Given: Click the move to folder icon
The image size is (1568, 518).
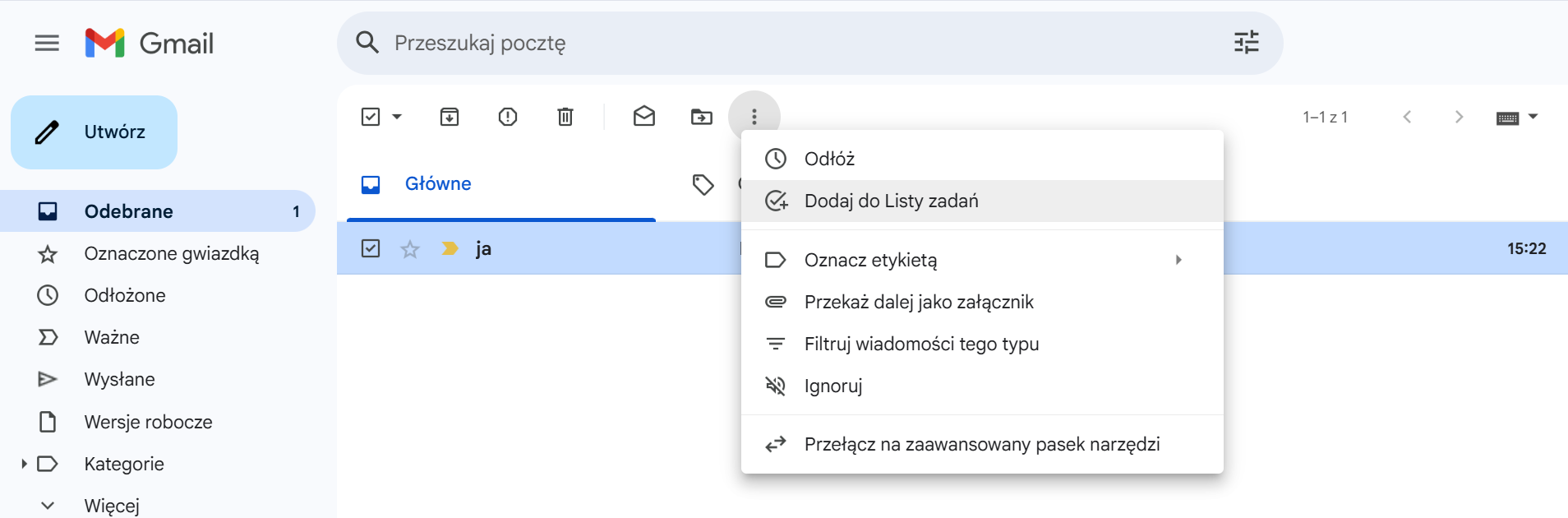Looking at the screenshot, I should (701, 117).
